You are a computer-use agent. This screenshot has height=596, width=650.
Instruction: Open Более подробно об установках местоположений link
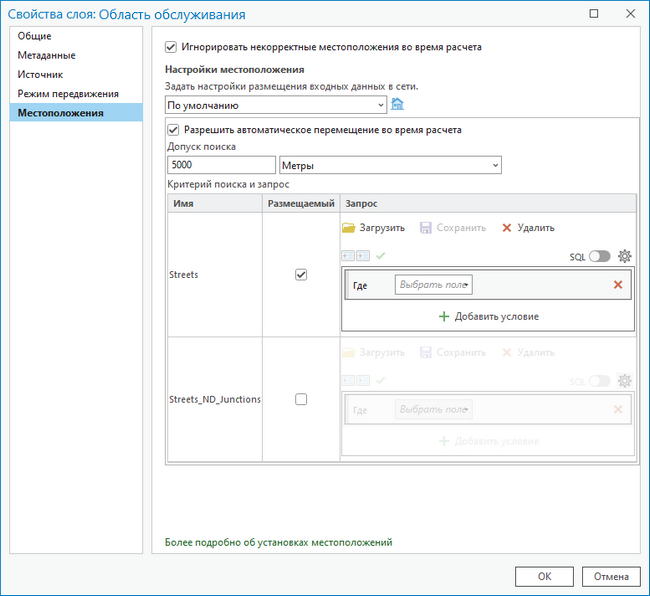(278, 542)
